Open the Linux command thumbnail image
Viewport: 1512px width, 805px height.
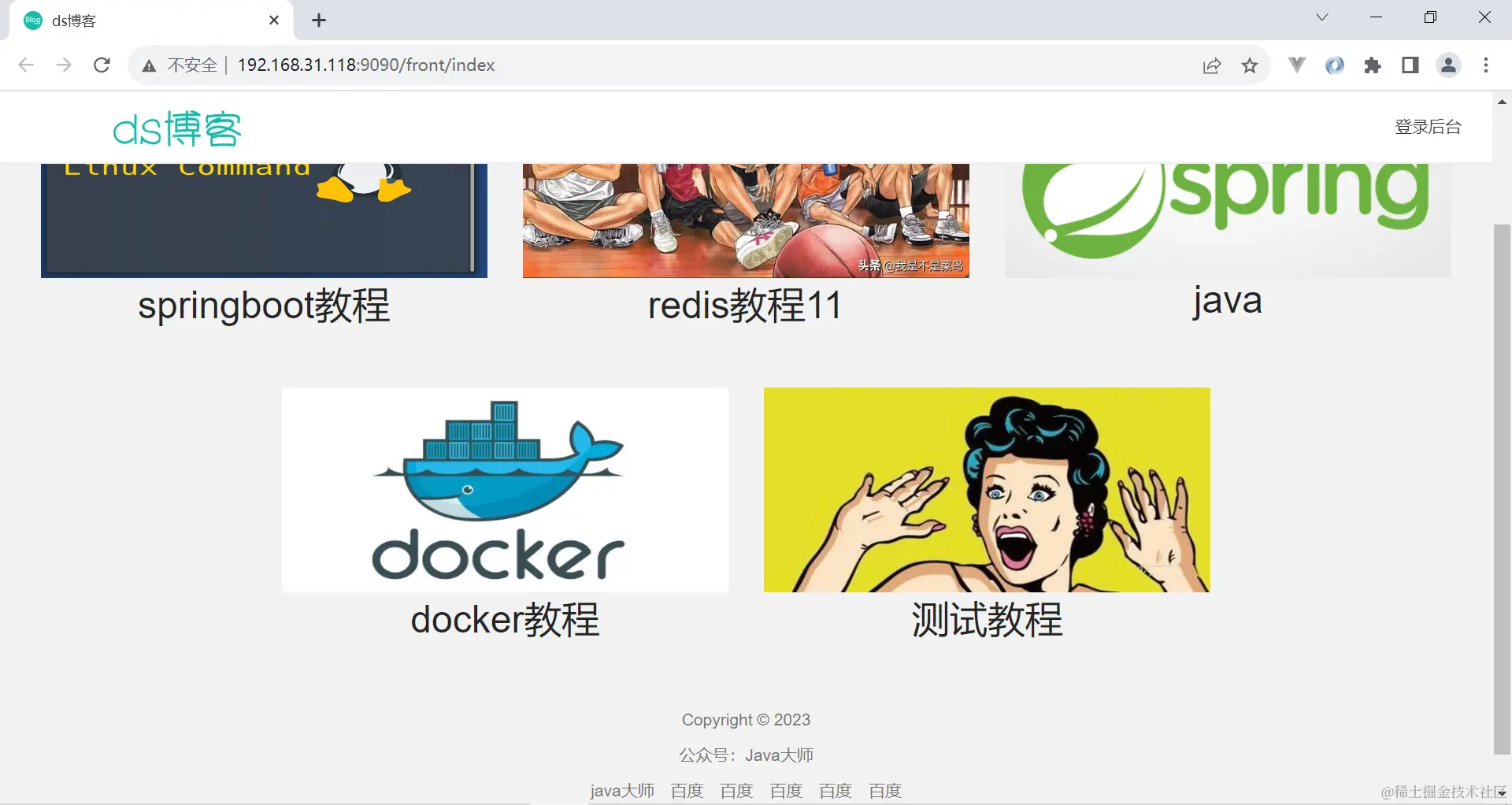click(x=264, y=221)
